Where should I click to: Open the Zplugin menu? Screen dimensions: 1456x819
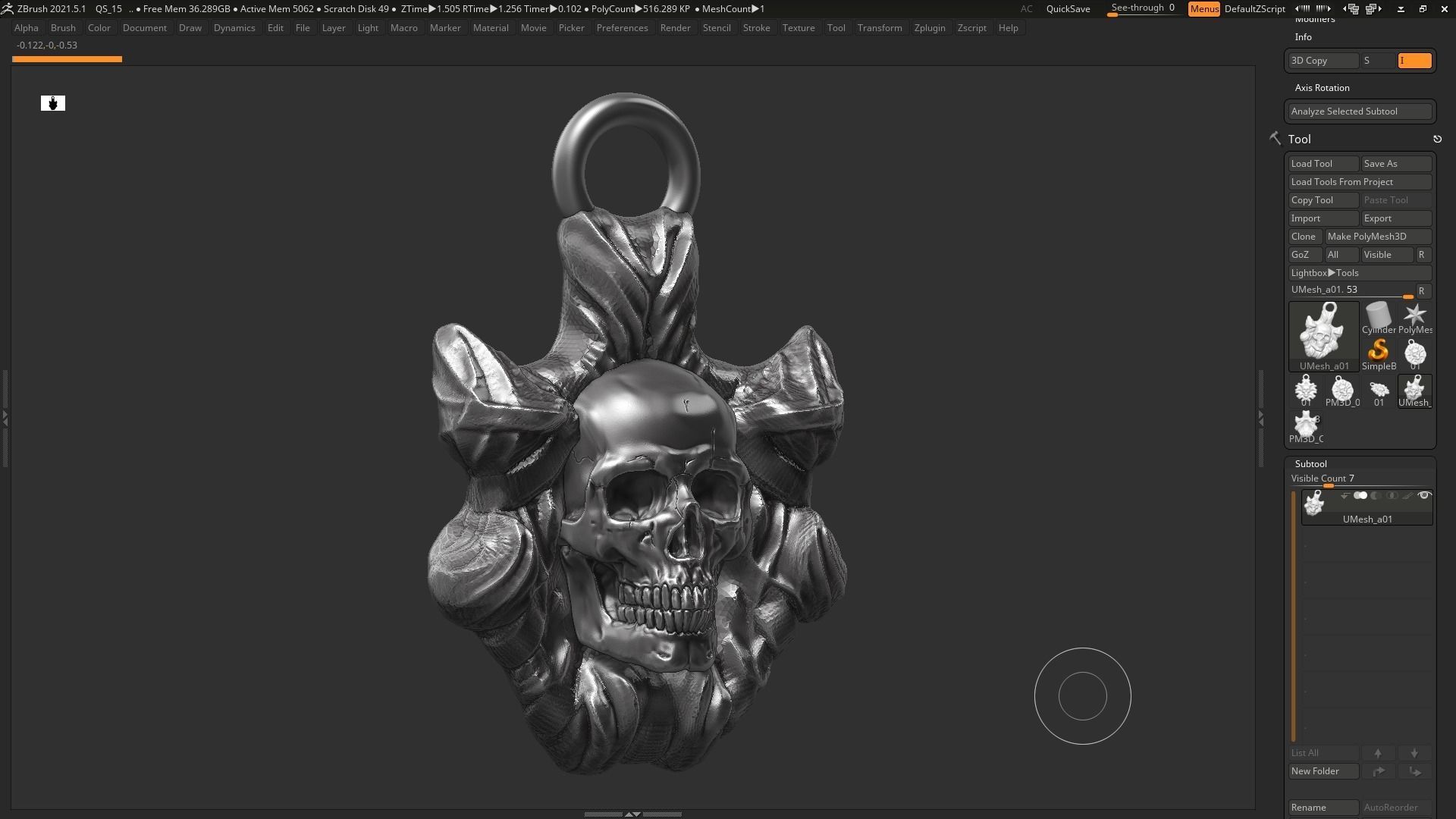coord(930,28)
